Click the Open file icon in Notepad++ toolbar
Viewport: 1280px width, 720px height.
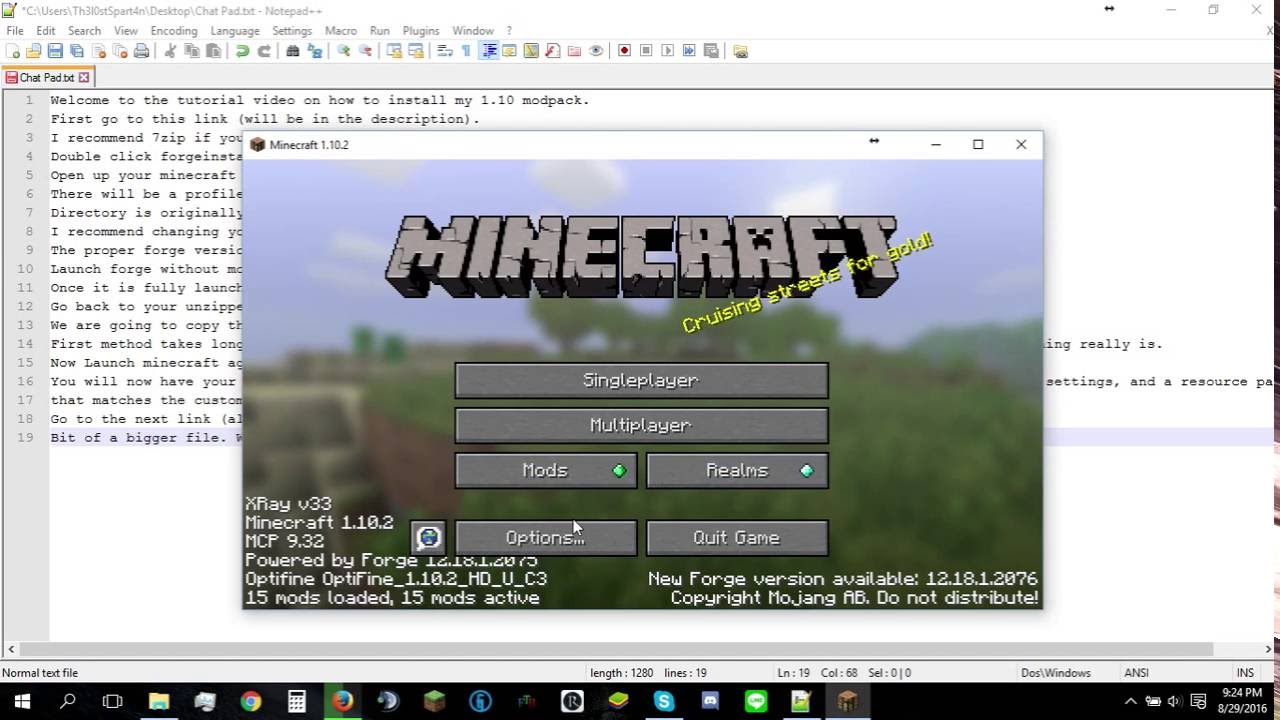pos(34,51)
